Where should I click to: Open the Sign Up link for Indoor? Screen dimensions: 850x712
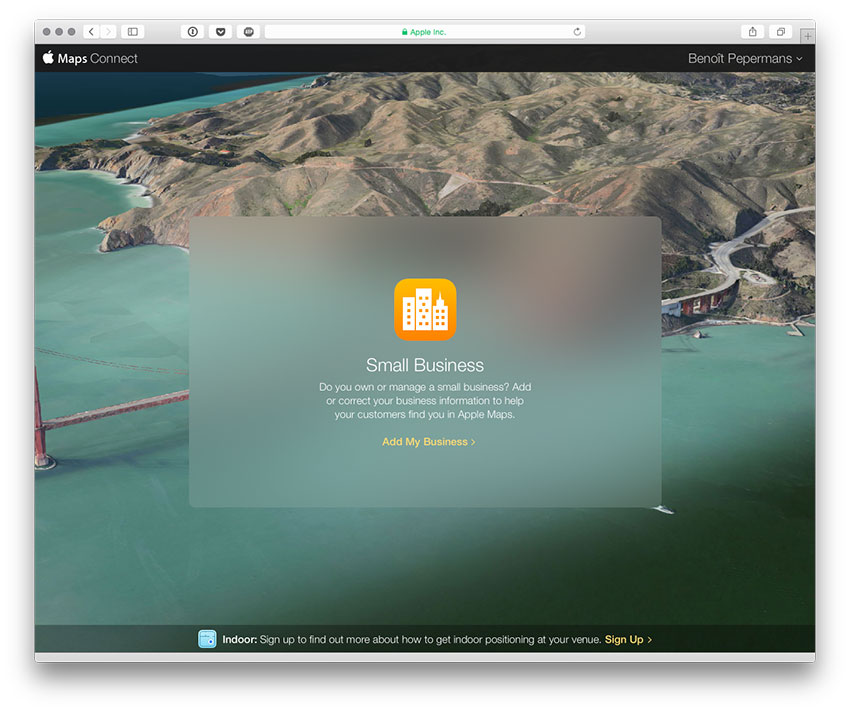pyautogui.click(x=628, y=639)
